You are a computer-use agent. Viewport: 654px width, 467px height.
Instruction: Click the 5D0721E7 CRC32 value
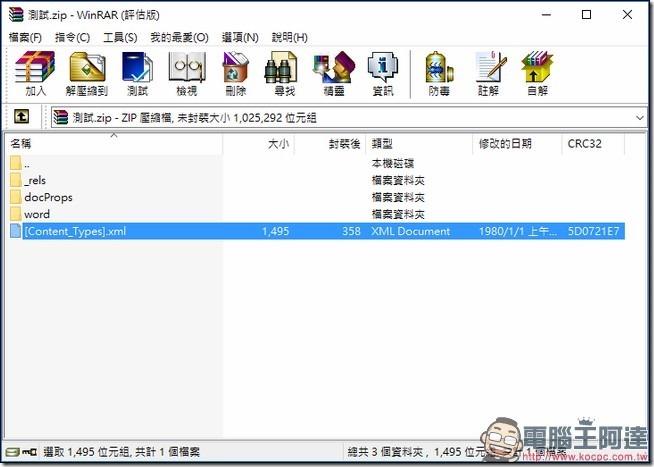point(594,231)
